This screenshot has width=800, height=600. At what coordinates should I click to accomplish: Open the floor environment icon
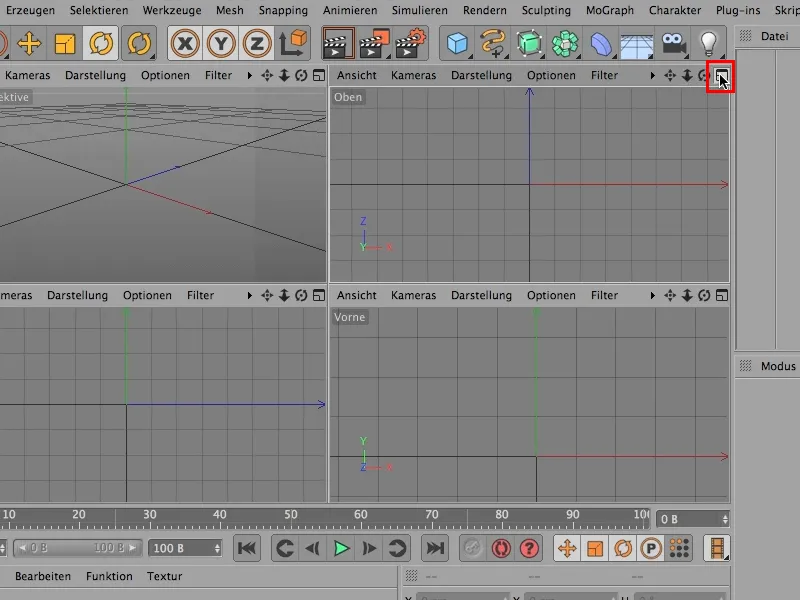point(637,46)
